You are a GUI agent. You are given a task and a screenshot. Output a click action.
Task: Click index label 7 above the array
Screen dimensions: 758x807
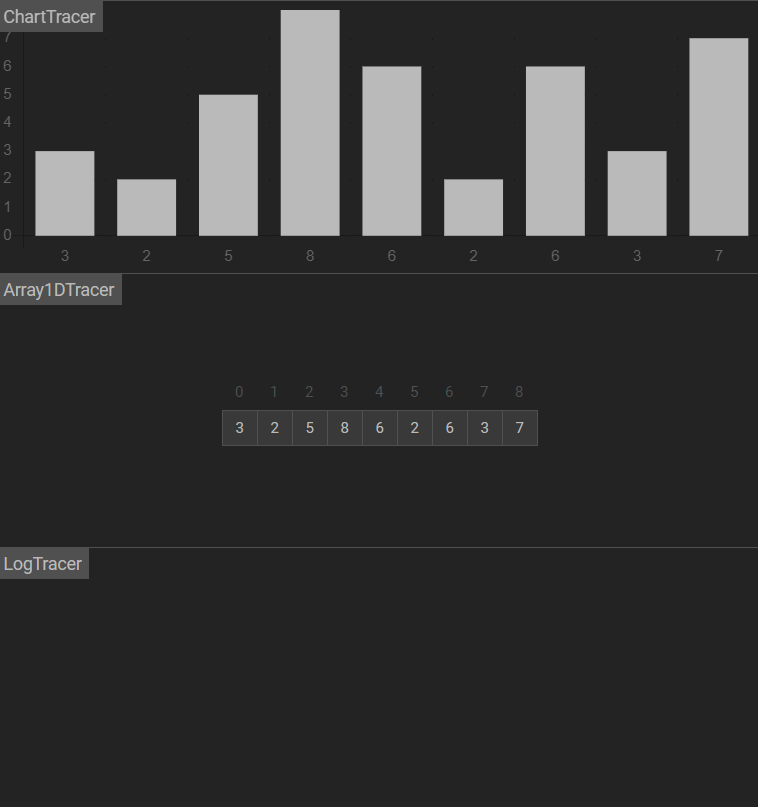[x=484, y=392]
